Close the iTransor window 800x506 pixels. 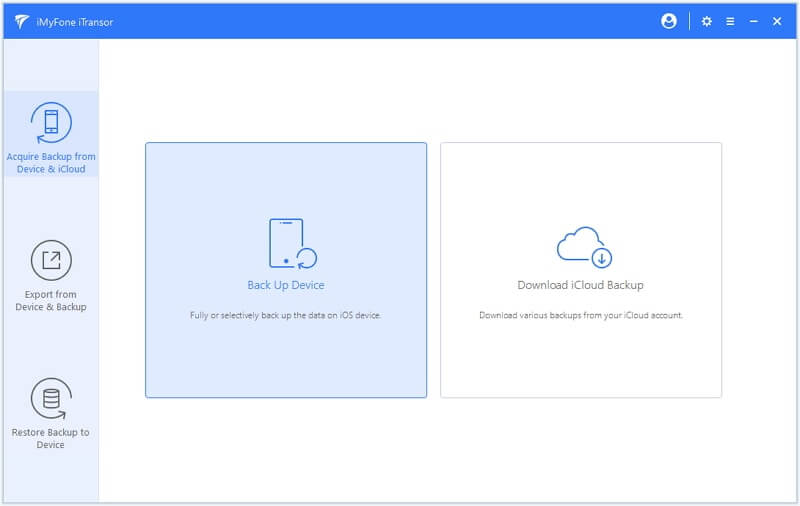coord(777,21)
